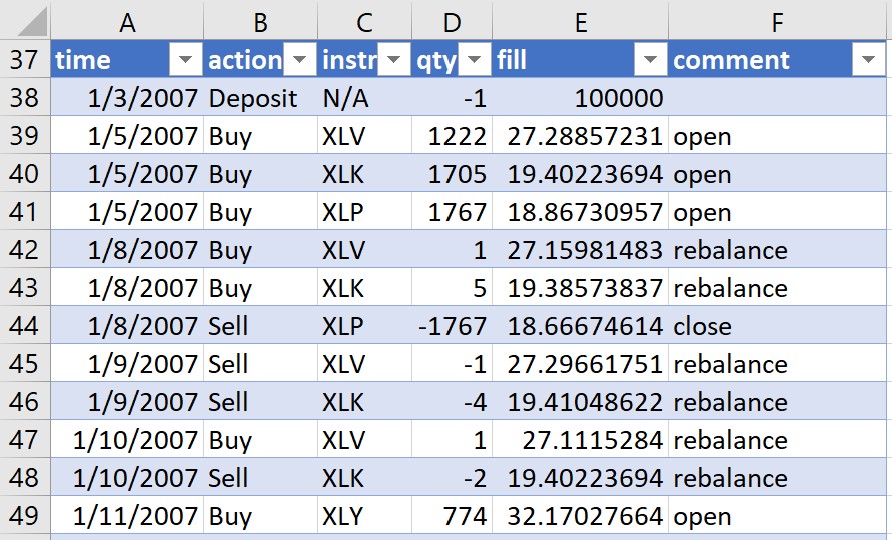
Task: Select row 44 header
Action: 25,325
